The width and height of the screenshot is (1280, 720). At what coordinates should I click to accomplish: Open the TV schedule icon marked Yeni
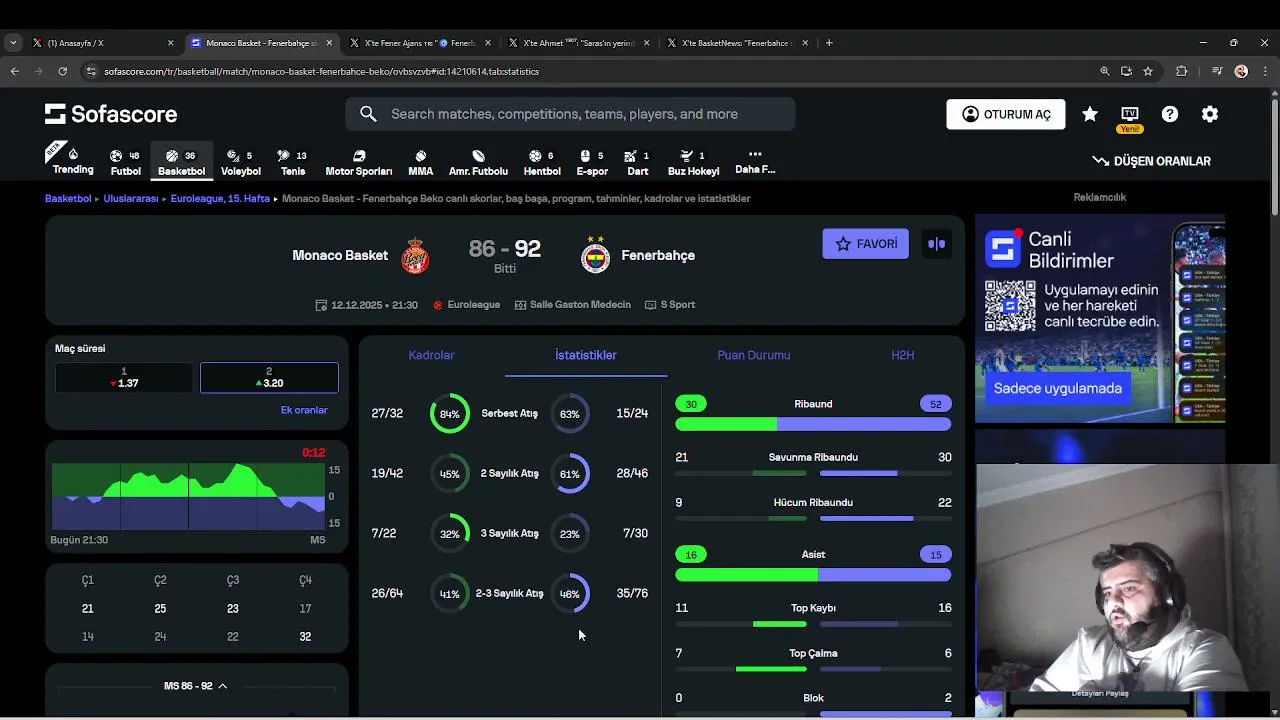[x=1130, y=117]
